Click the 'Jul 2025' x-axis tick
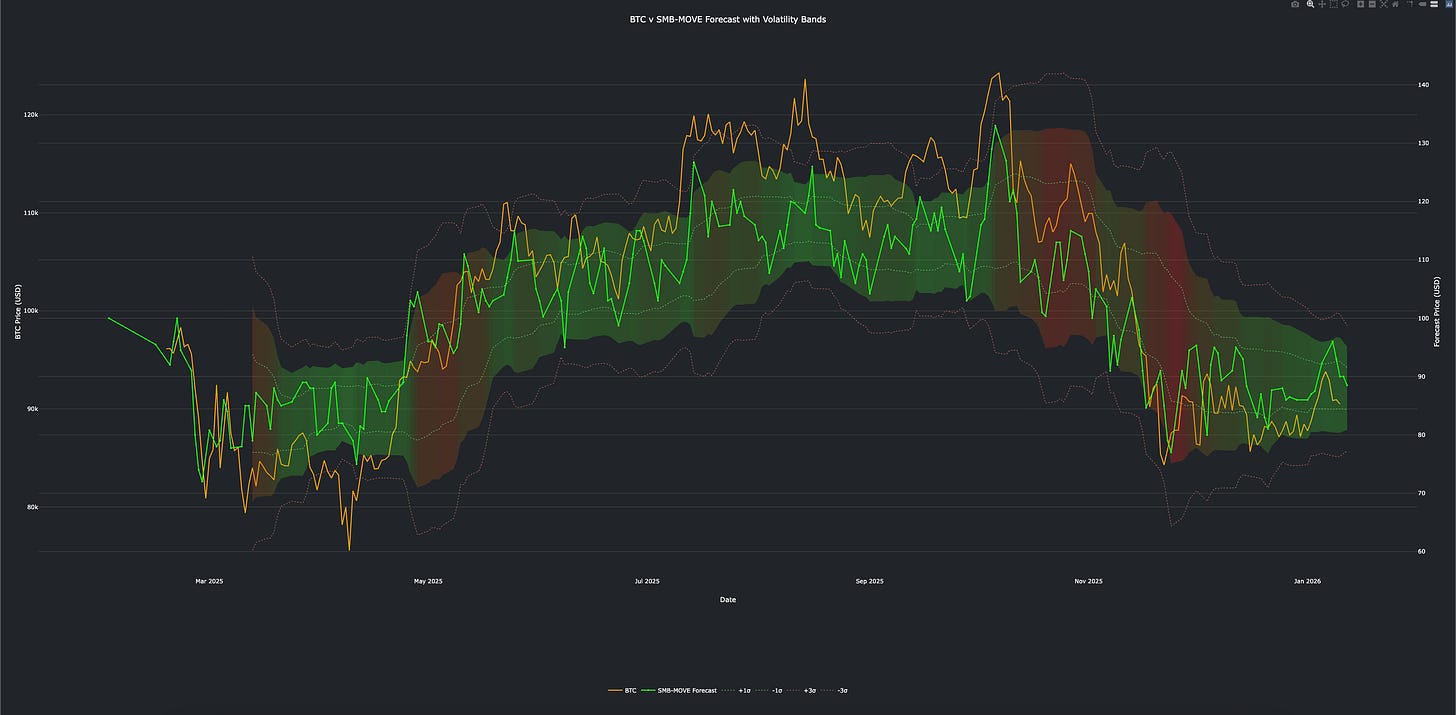The height and width of the screenshot is (715, 1456). click(646, 581)
